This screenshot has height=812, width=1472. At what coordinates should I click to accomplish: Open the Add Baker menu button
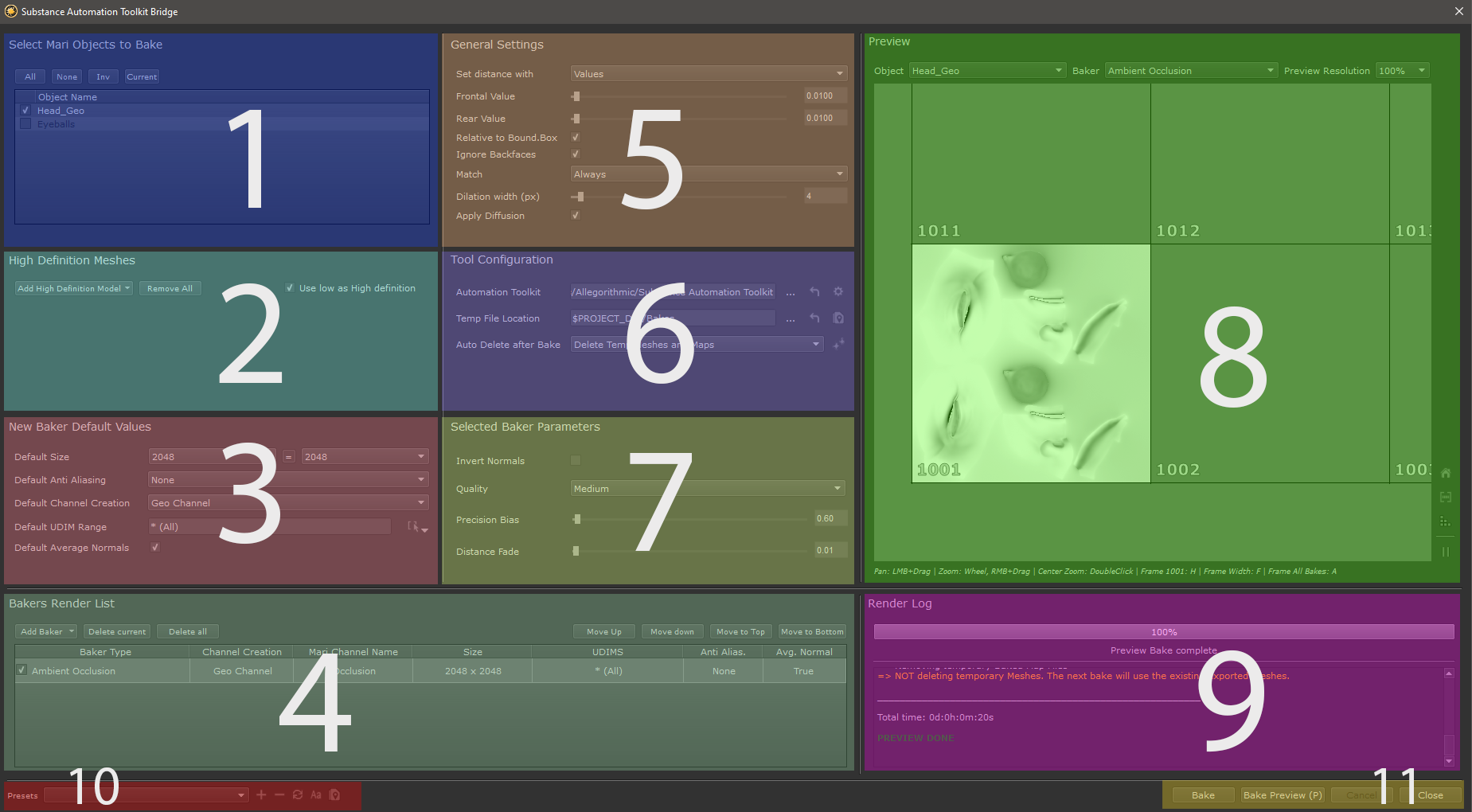point(46,631)
